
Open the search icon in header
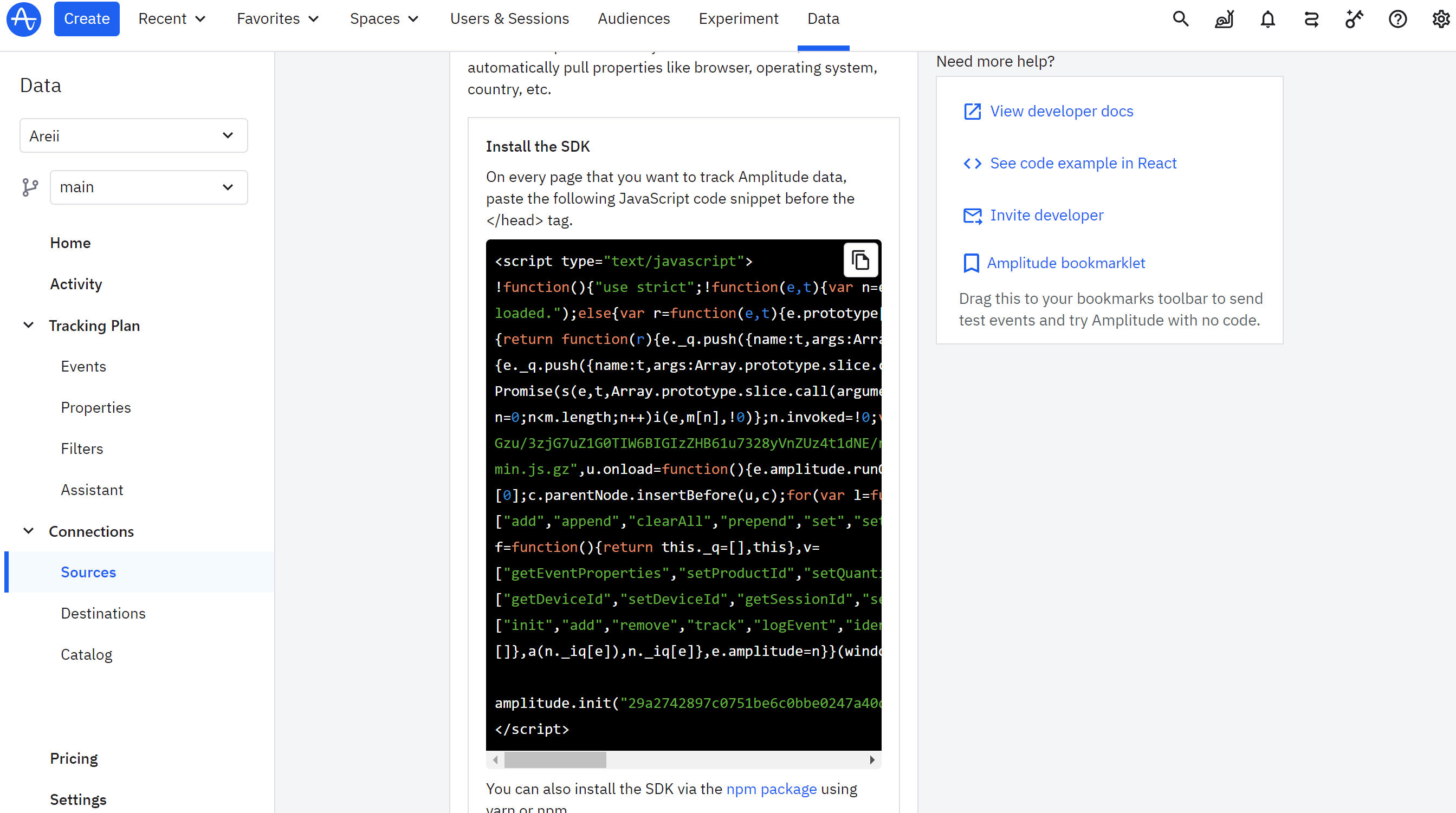1180,18
